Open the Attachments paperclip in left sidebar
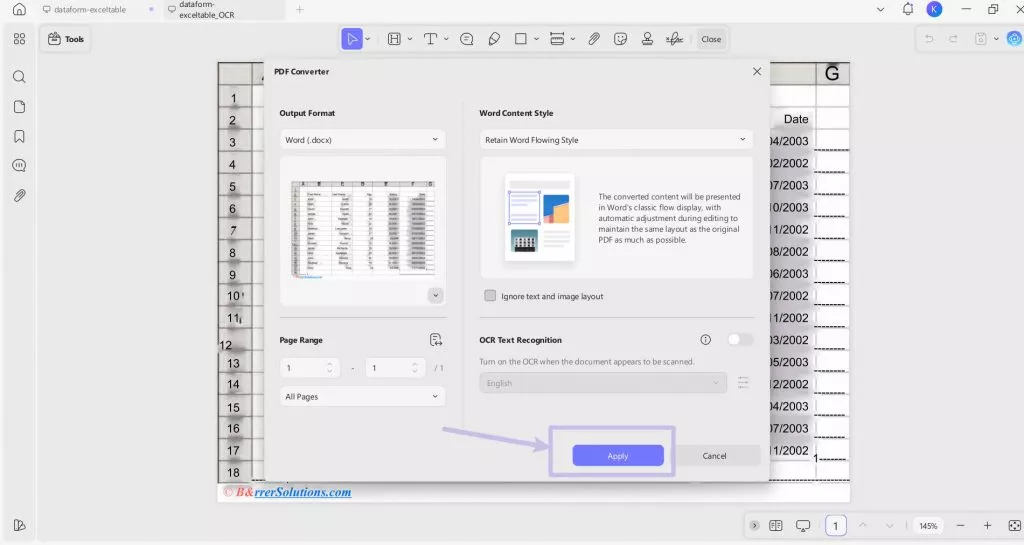This screenshot has height=545, width=1024. 20,196
